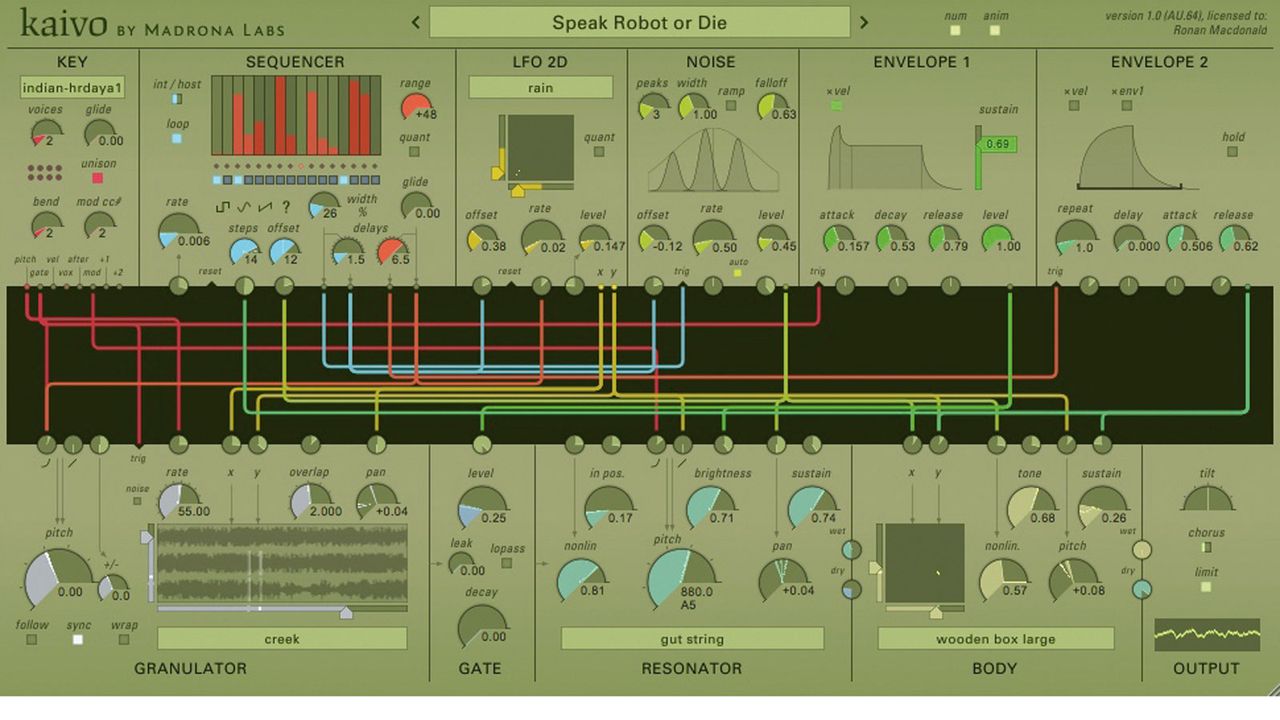
Task: Click the sequencer width % dial
Action: 324,206
